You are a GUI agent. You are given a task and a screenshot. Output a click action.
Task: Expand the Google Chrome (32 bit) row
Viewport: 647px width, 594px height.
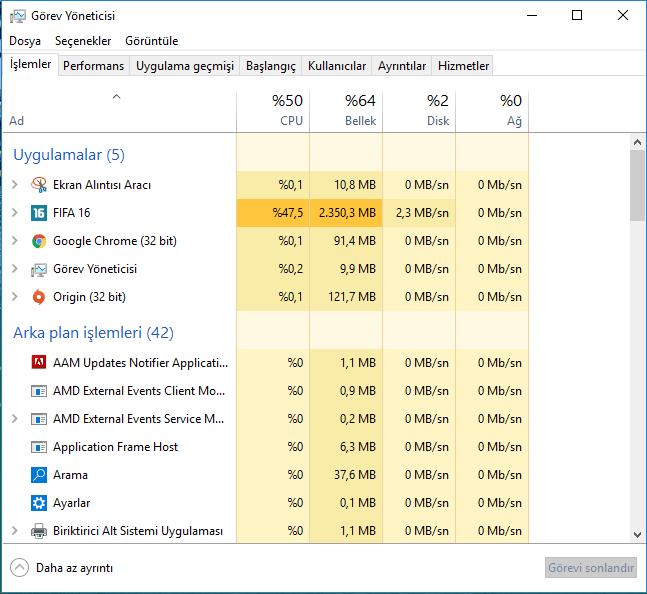point(15,240)
